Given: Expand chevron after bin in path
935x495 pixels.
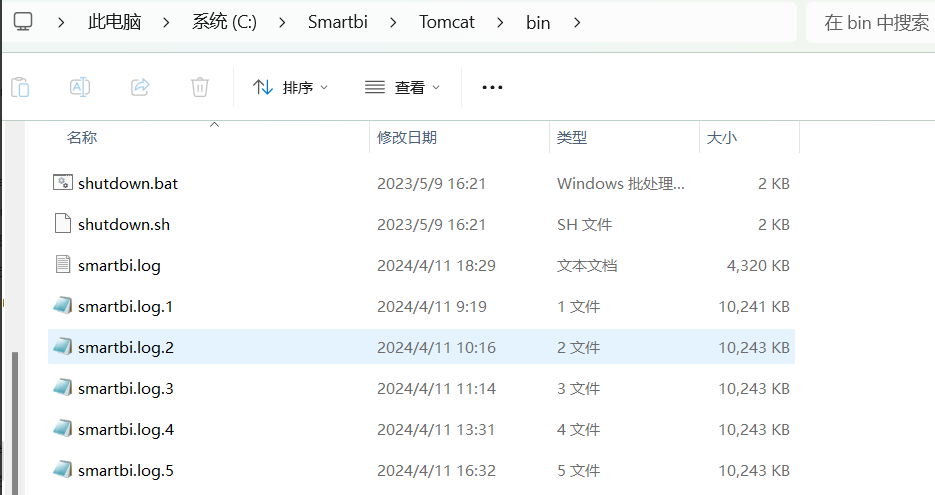Looking at the screenshot, I should 577,23.
